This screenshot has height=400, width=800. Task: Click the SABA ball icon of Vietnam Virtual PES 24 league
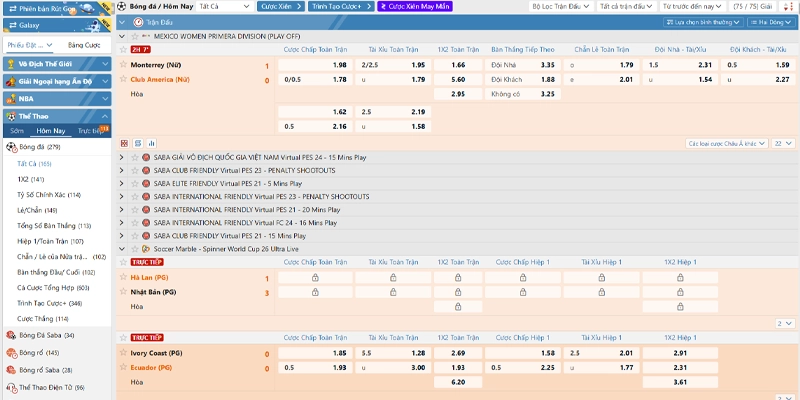[146, 158]
